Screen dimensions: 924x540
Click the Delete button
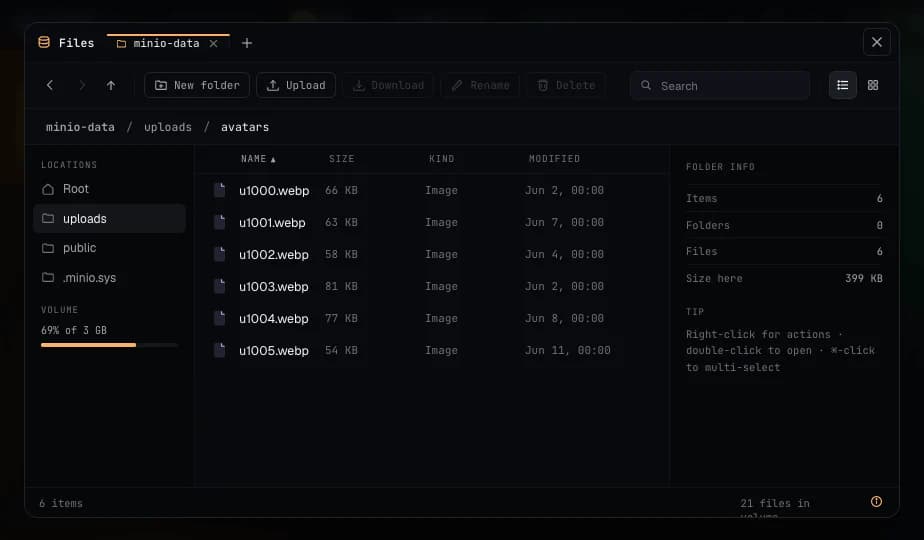(x=566, y=85)
